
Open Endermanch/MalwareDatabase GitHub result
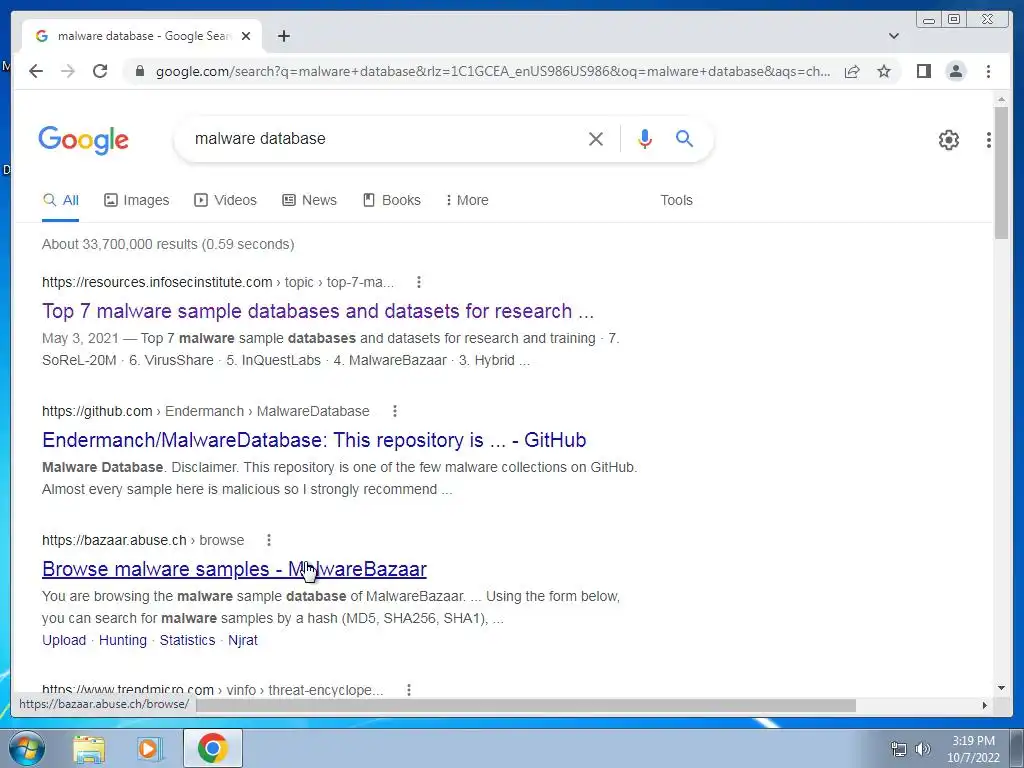coord(314,440)
